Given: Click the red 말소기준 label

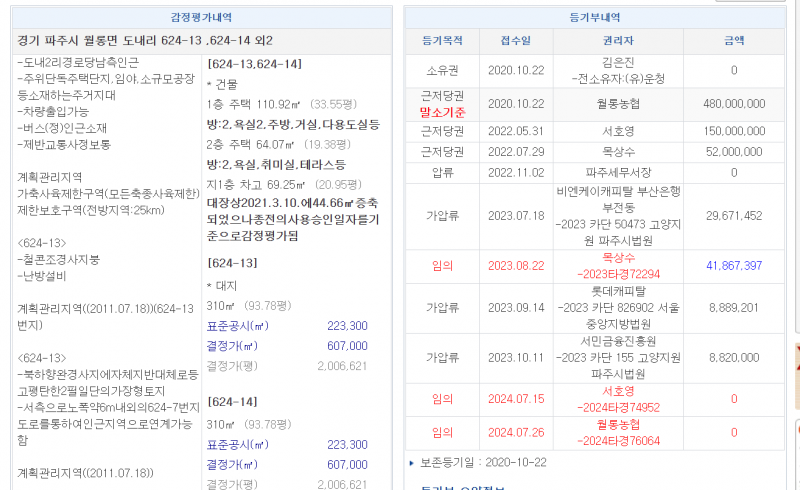Looking at the screenshot, I should coord(442,112).
